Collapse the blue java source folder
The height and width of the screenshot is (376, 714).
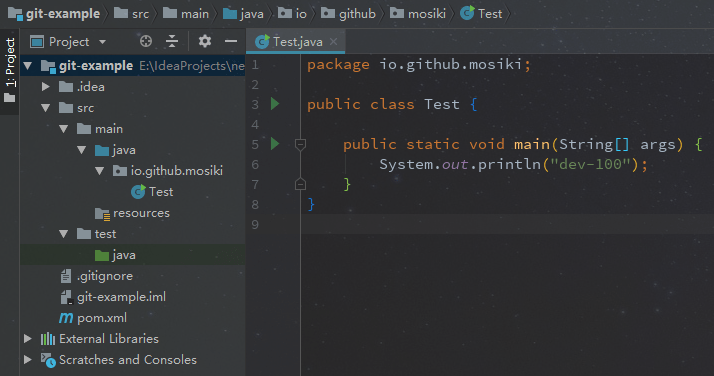pos(82,150)
